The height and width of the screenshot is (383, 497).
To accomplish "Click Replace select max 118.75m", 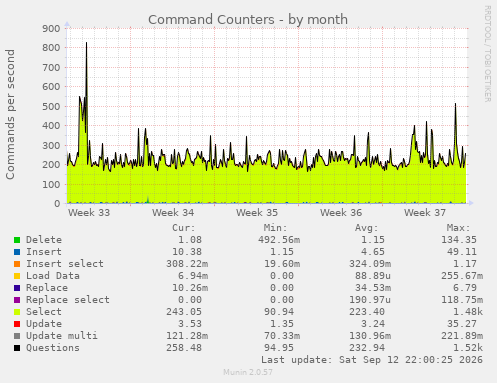I will [462, 300].
